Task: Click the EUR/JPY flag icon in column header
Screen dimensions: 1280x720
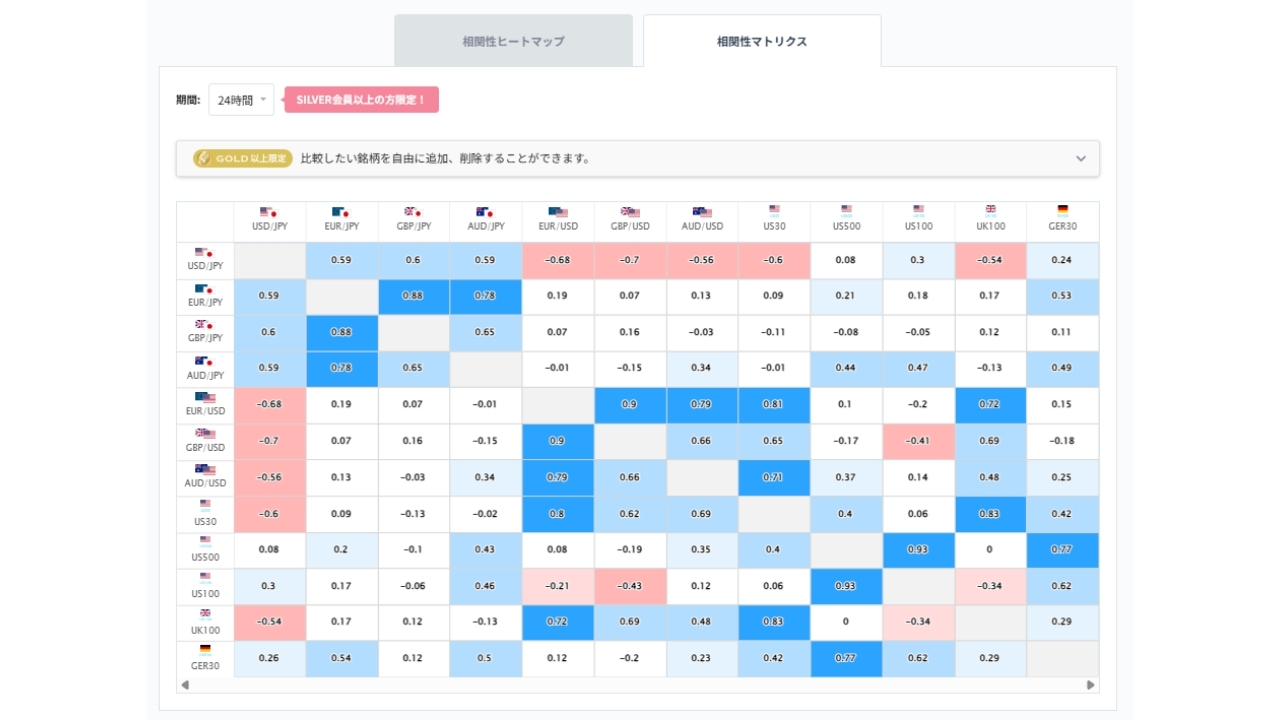Action: tap(339, 212)
